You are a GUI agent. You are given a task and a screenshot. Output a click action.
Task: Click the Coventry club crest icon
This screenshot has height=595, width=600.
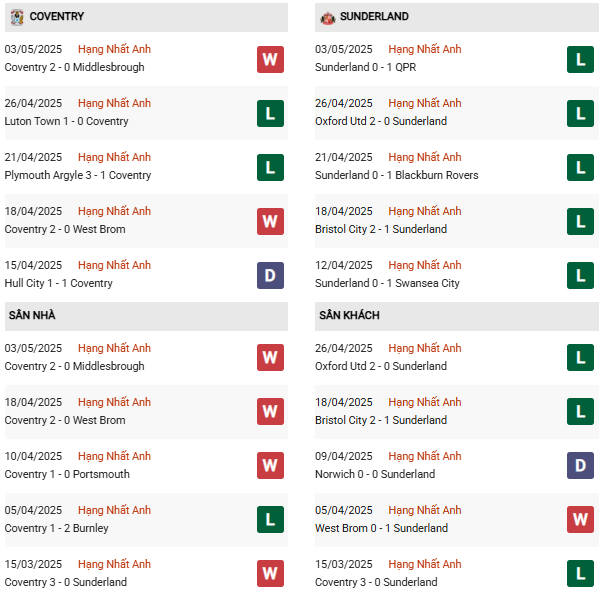coord(16,17)
